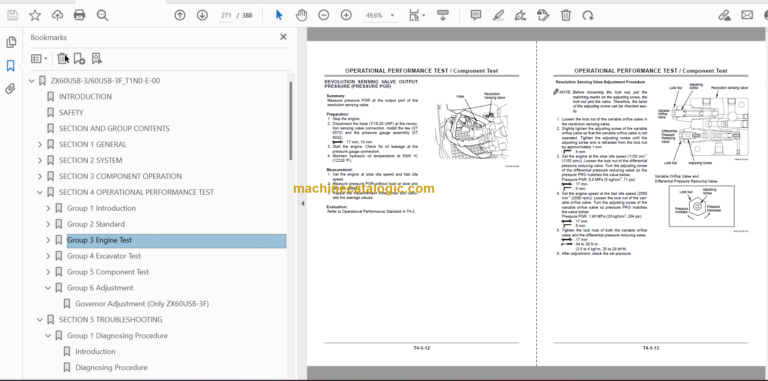This screenshot has height=381, width=768.
Task: Collapse the side panel with divider arrow
Action: [302, 203]
